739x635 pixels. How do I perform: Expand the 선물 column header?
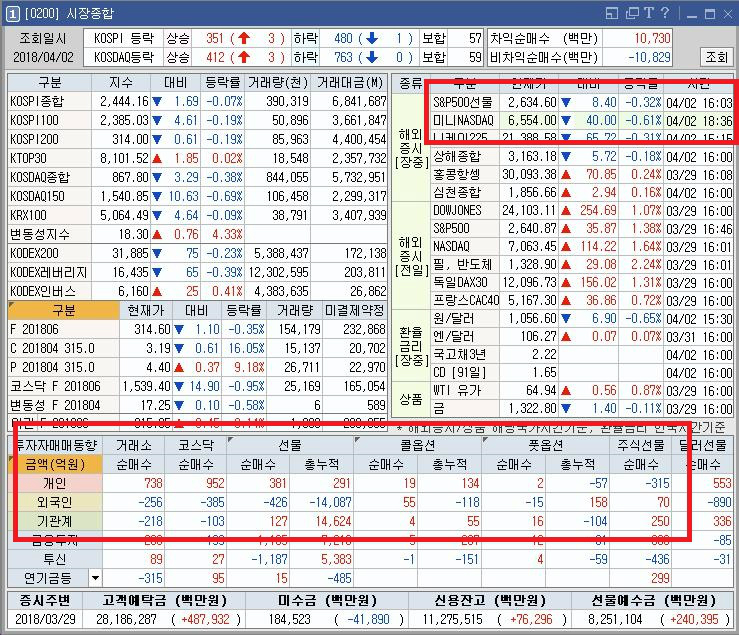[x=290, y=444]
